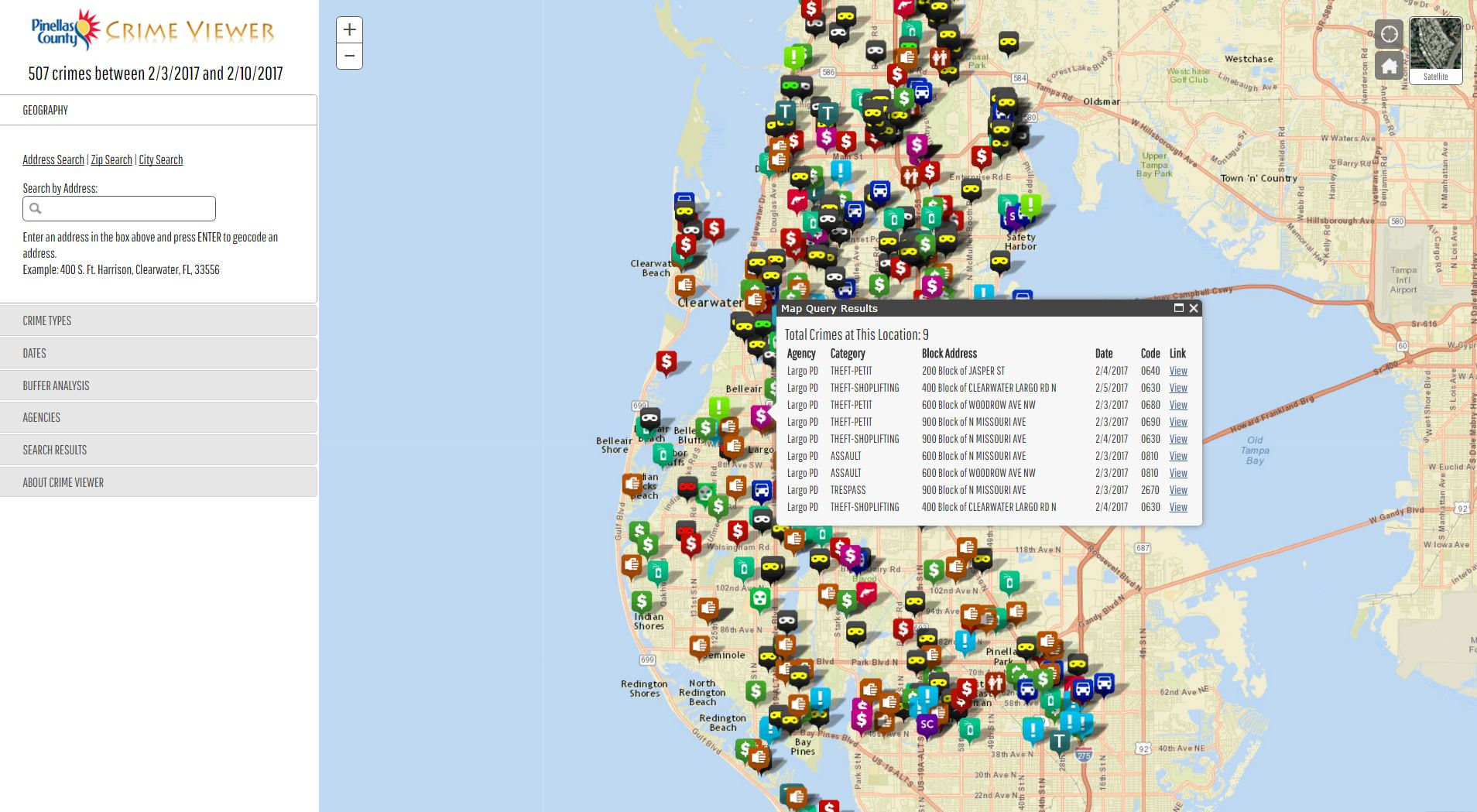View the 200 Block of Jasper St report
This screenshot has width=1477, height=812.
click(x=1177, y=371)
